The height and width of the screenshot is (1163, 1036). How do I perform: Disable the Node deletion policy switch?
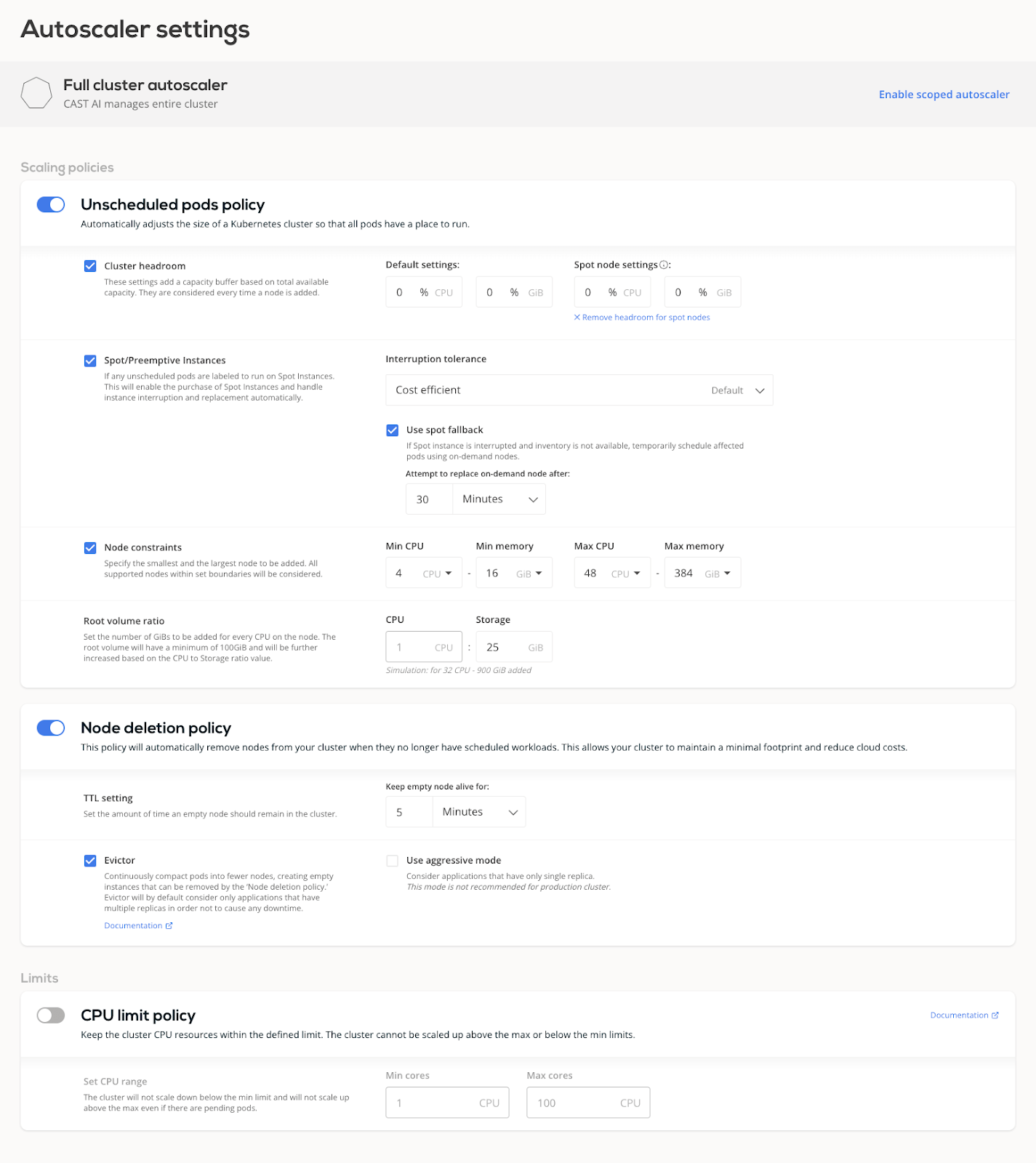coord(51,728)
